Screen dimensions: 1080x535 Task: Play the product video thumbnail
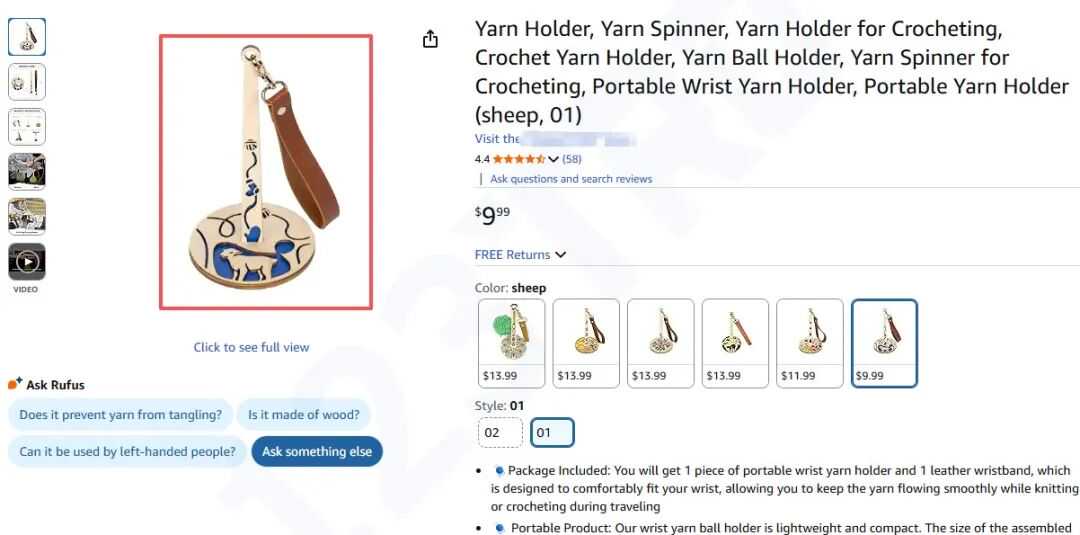point(27,262)
